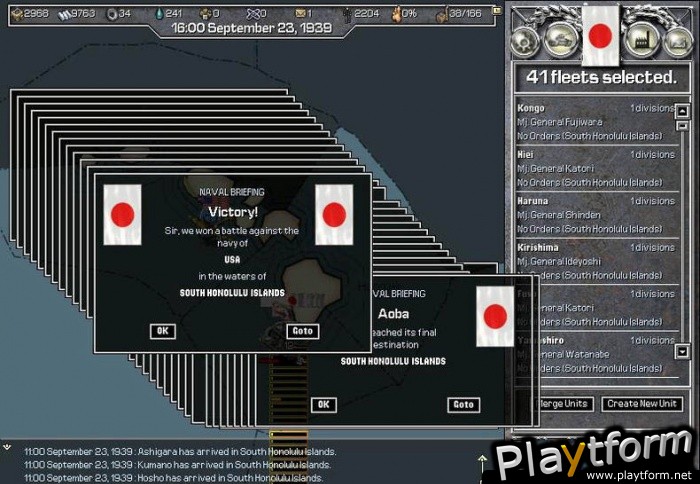Click 'Mj. General Ideyoshi' under Kirishima

coord(558,261)
